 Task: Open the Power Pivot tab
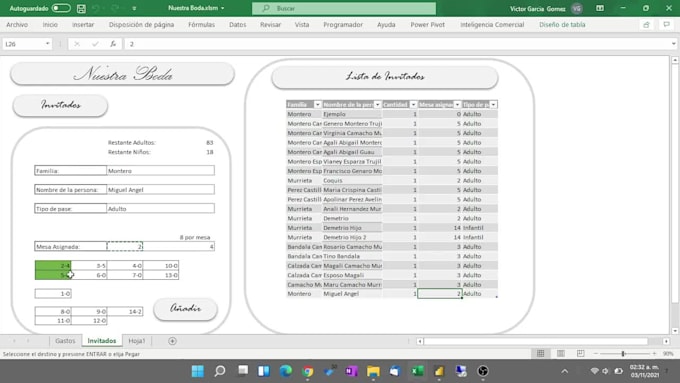click(x=428, y=25)
